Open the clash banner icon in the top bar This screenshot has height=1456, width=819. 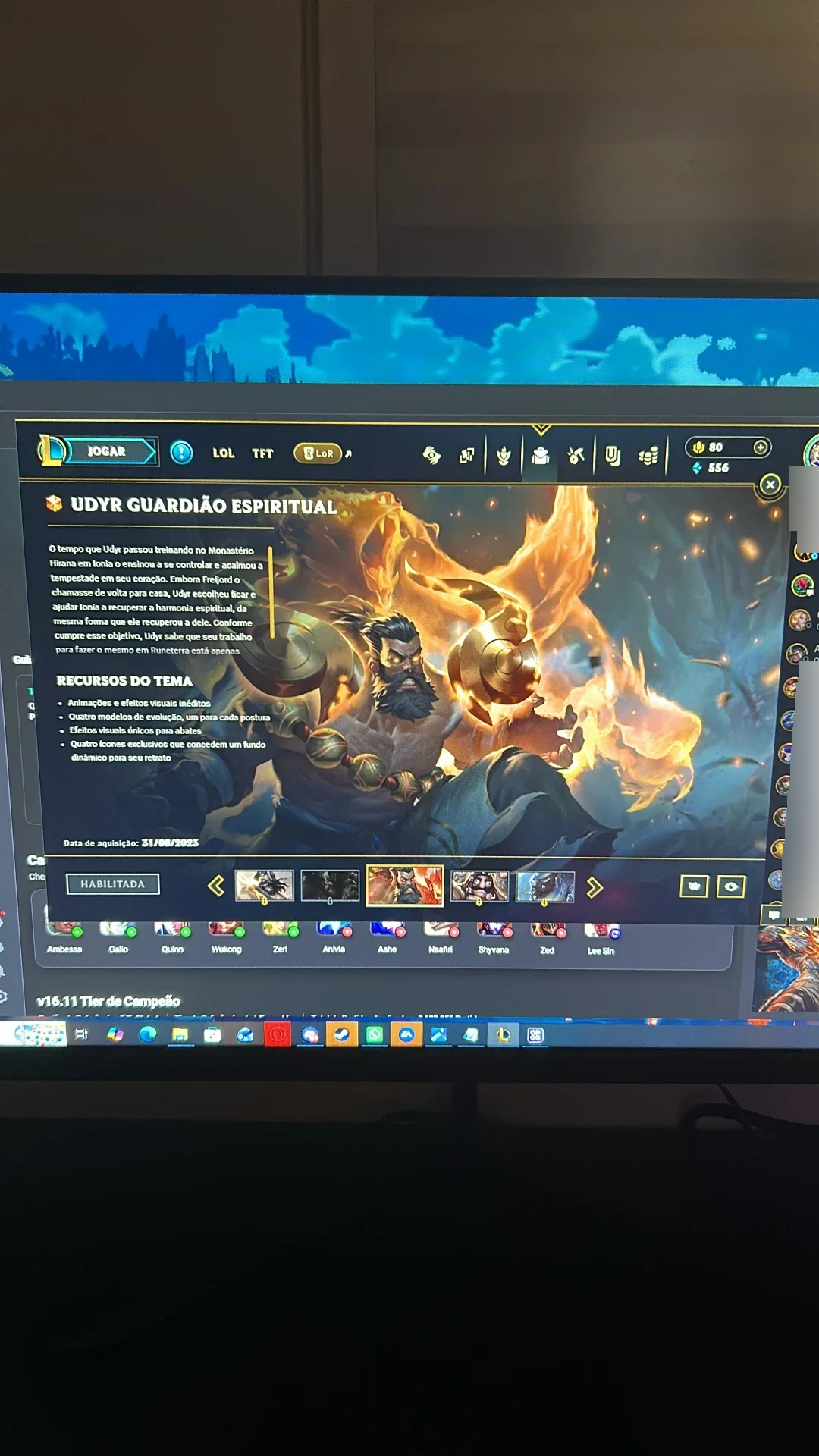tap(613, 456)
